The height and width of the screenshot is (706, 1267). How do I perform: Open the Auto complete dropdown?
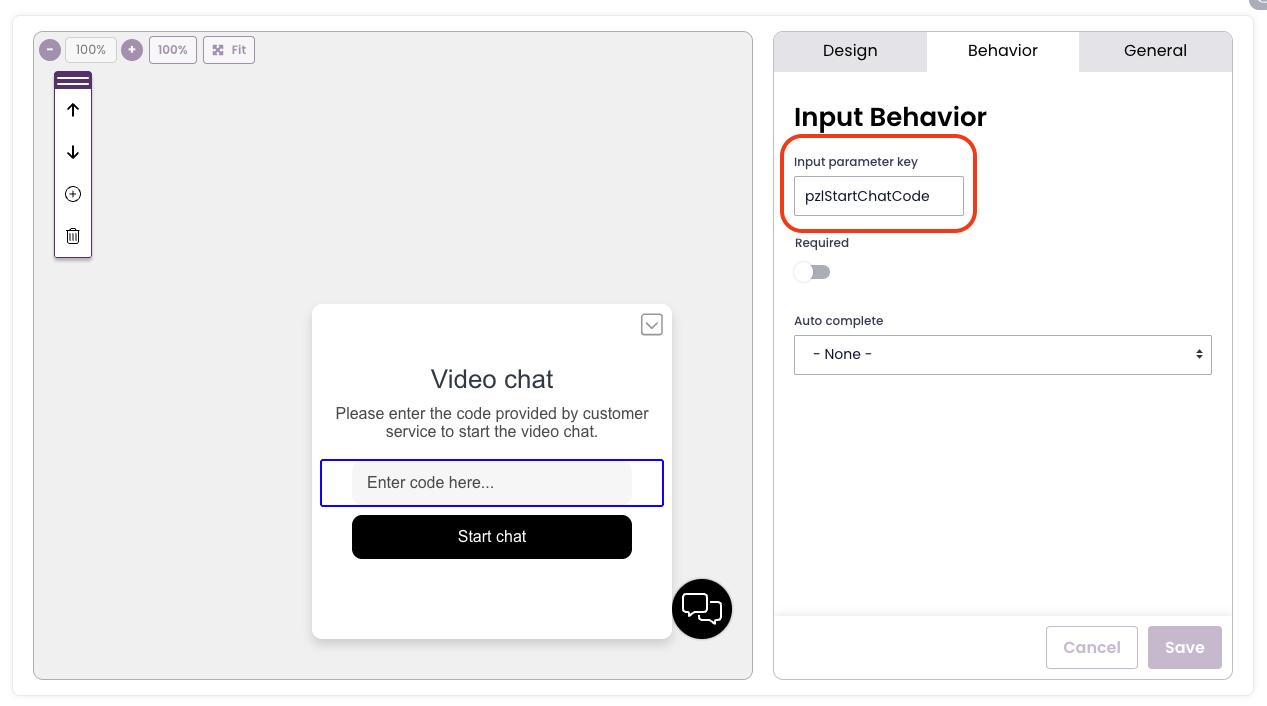tap(1002, 355)
